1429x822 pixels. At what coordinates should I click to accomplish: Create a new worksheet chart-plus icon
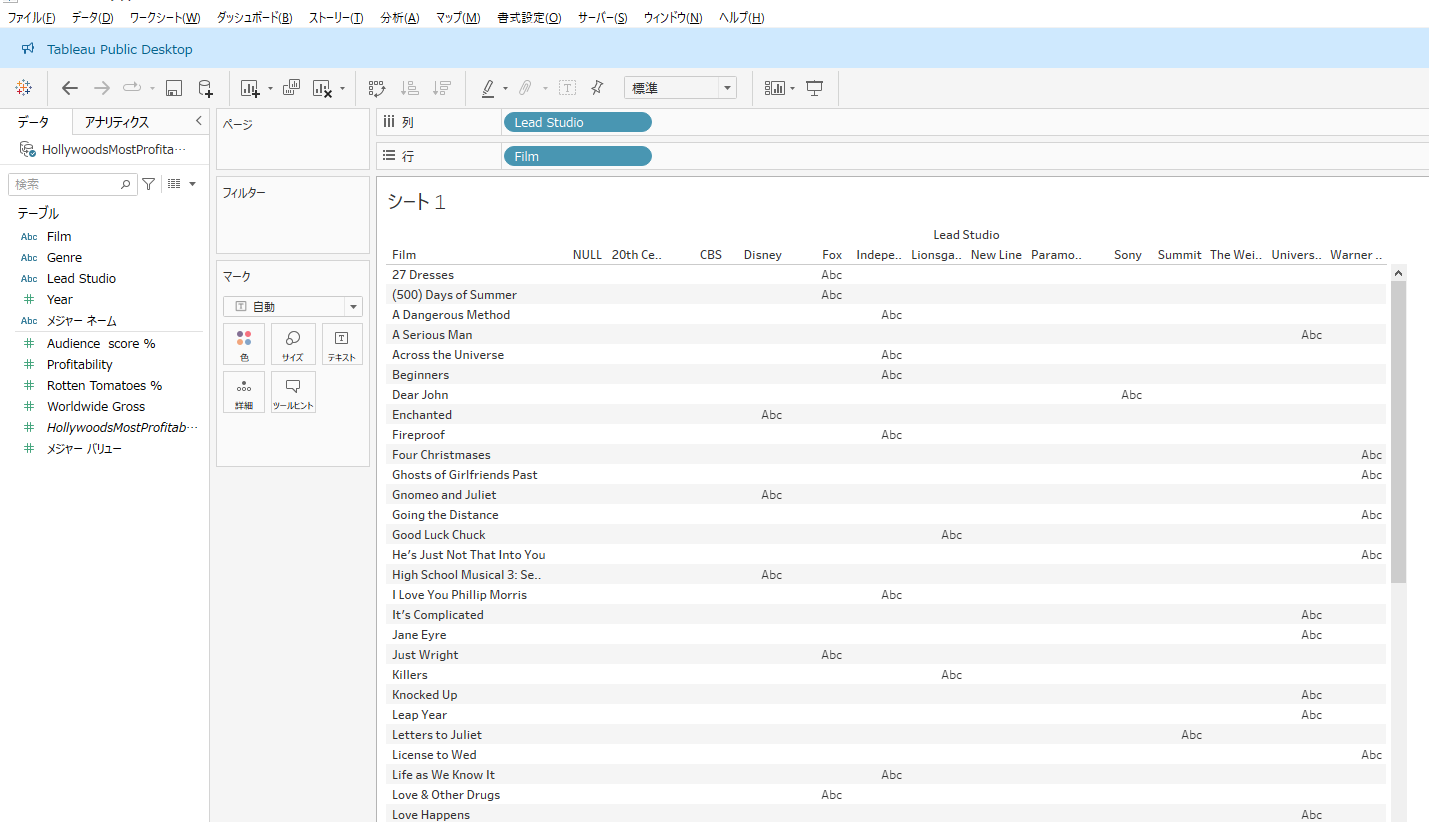pyautogui.click(x=250, y=88)
